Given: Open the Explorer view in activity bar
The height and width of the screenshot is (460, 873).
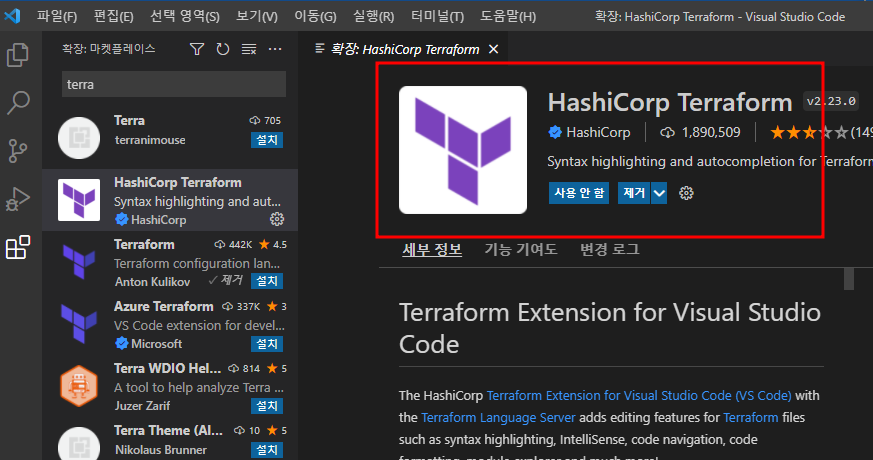Looking at the screenshot, I should point(18,55).
